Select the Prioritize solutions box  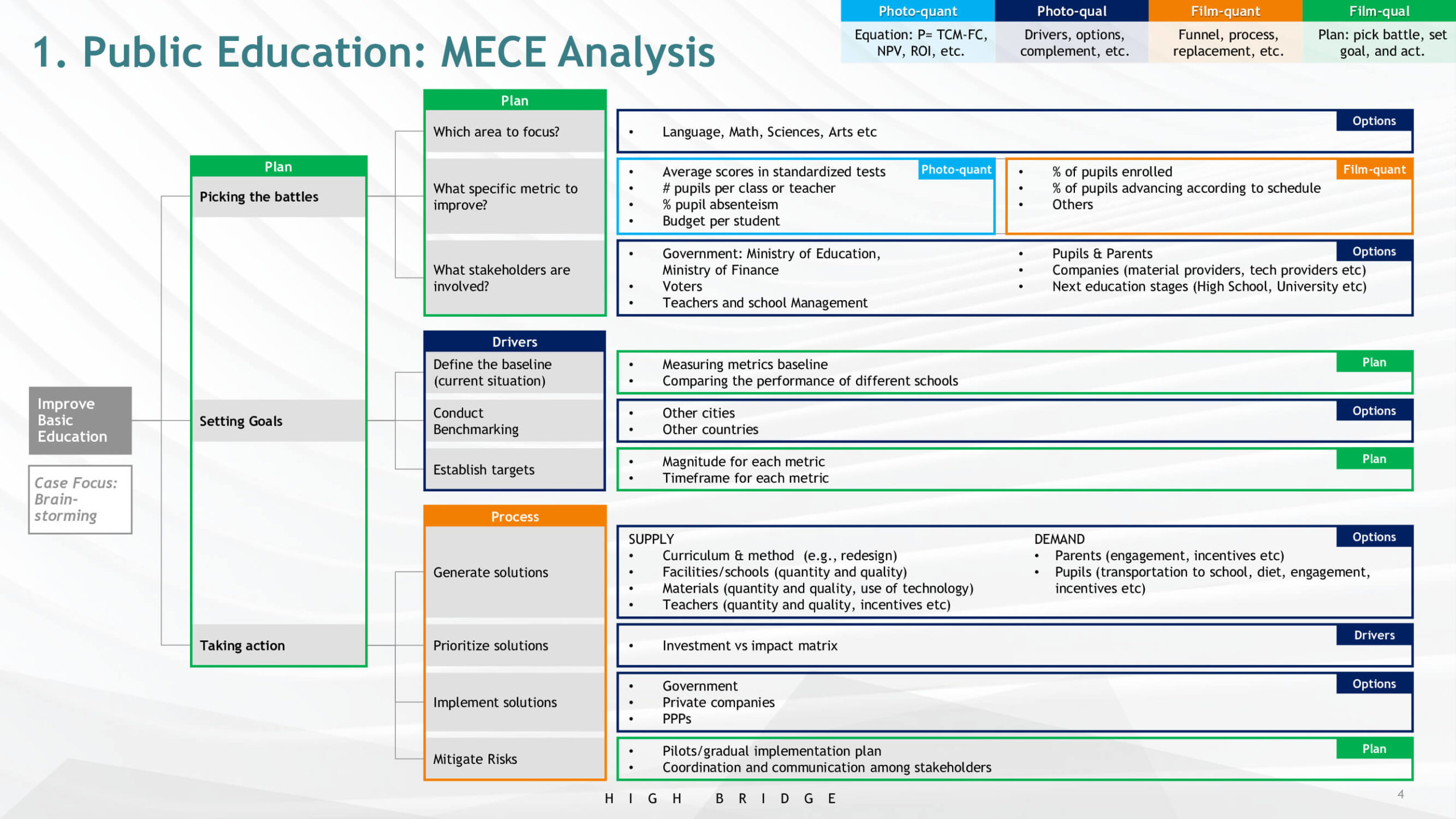pyautogui.click(x=515, y=646)
